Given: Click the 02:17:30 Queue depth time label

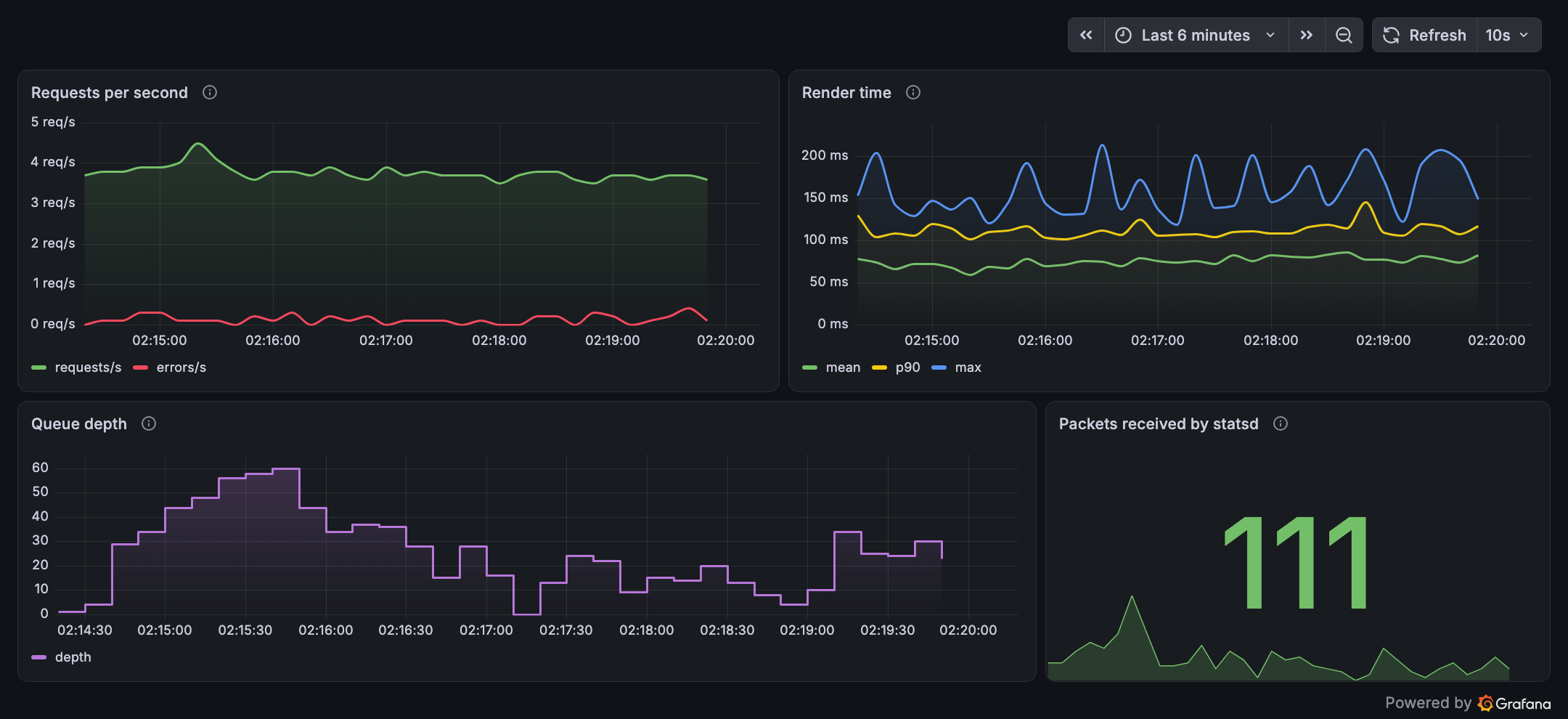Looking at the screenshot, I should 566,630.
